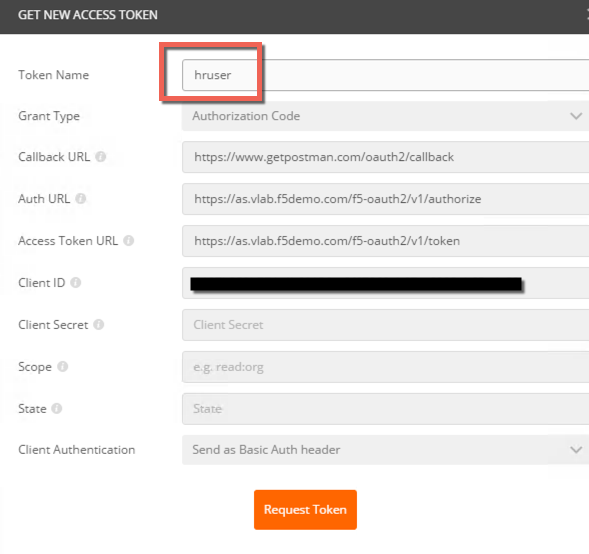Click the Scope info icon

coord(62,366)
